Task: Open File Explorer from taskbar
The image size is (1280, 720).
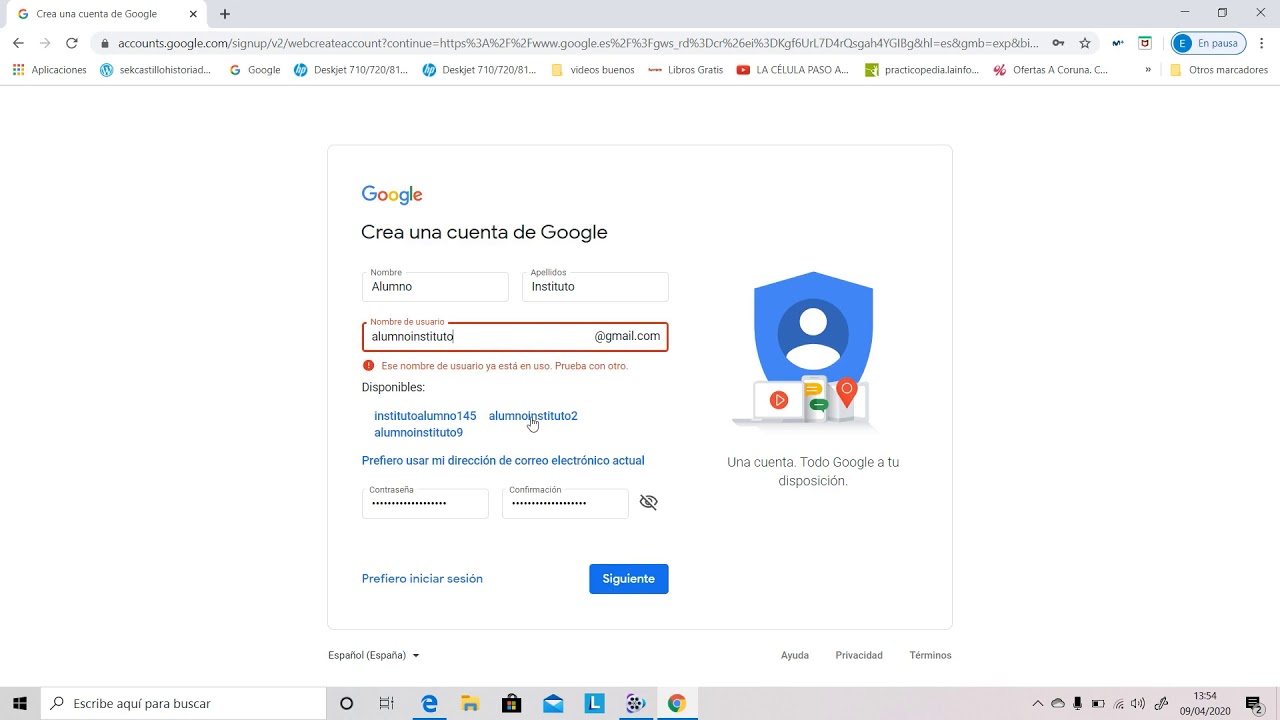Action: pos(470,704)
